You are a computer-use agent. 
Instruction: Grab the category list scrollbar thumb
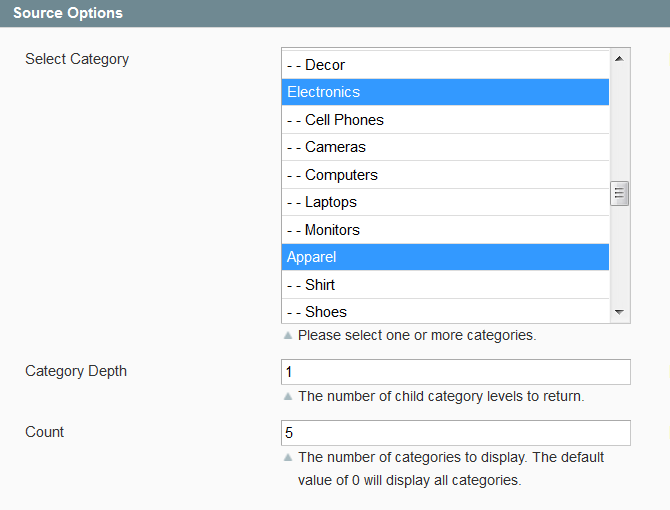coord(619,193)
